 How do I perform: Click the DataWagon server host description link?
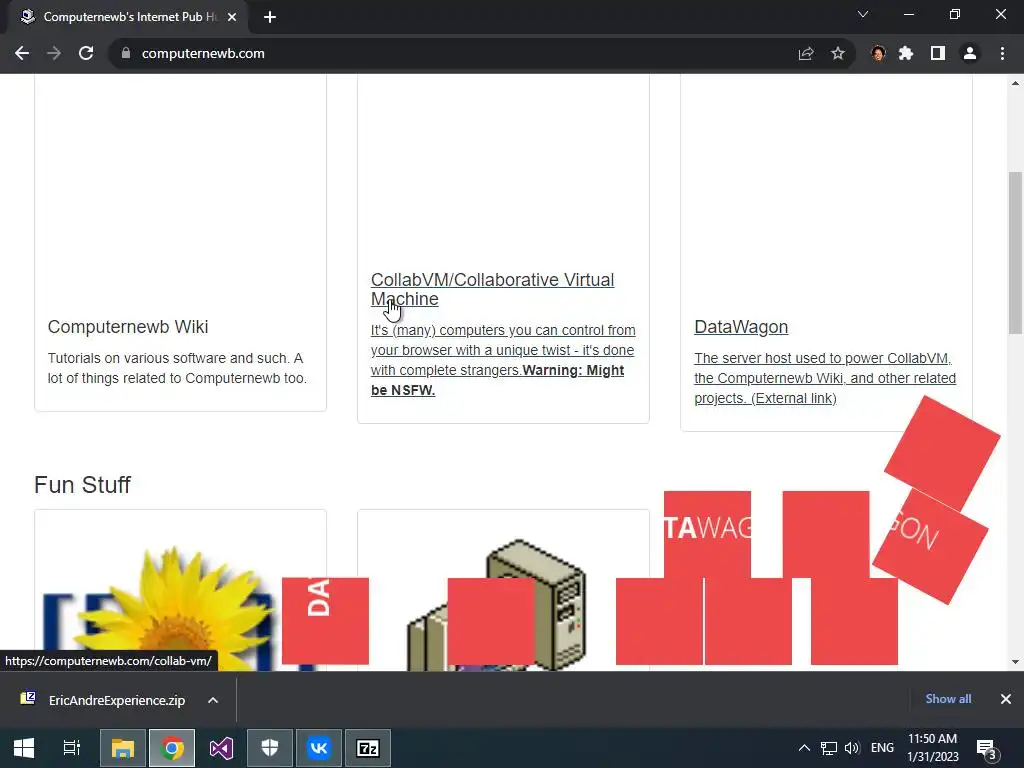pos(825,378)
